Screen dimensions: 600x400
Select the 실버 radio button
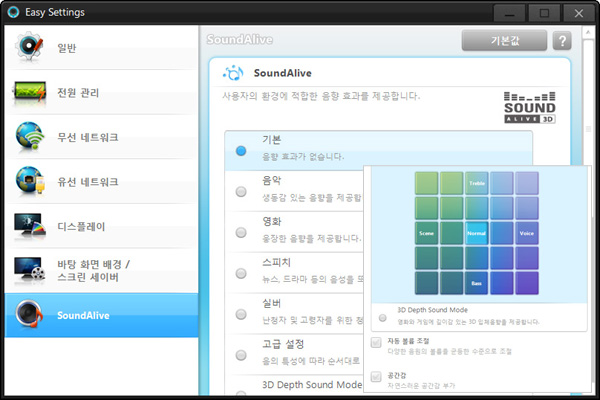241,314
